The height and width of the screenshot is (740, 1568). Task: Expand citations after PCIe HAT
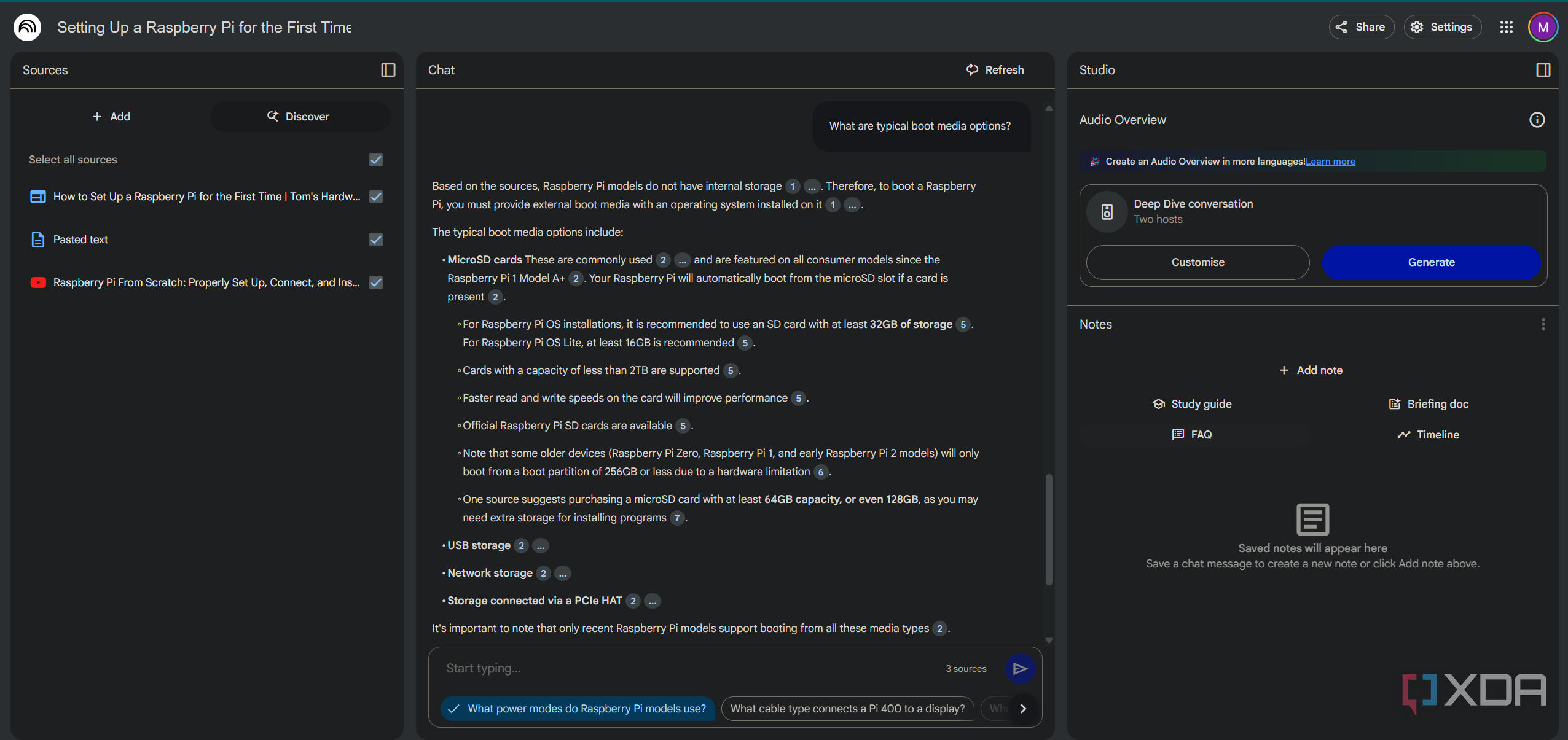coord(653,601)
